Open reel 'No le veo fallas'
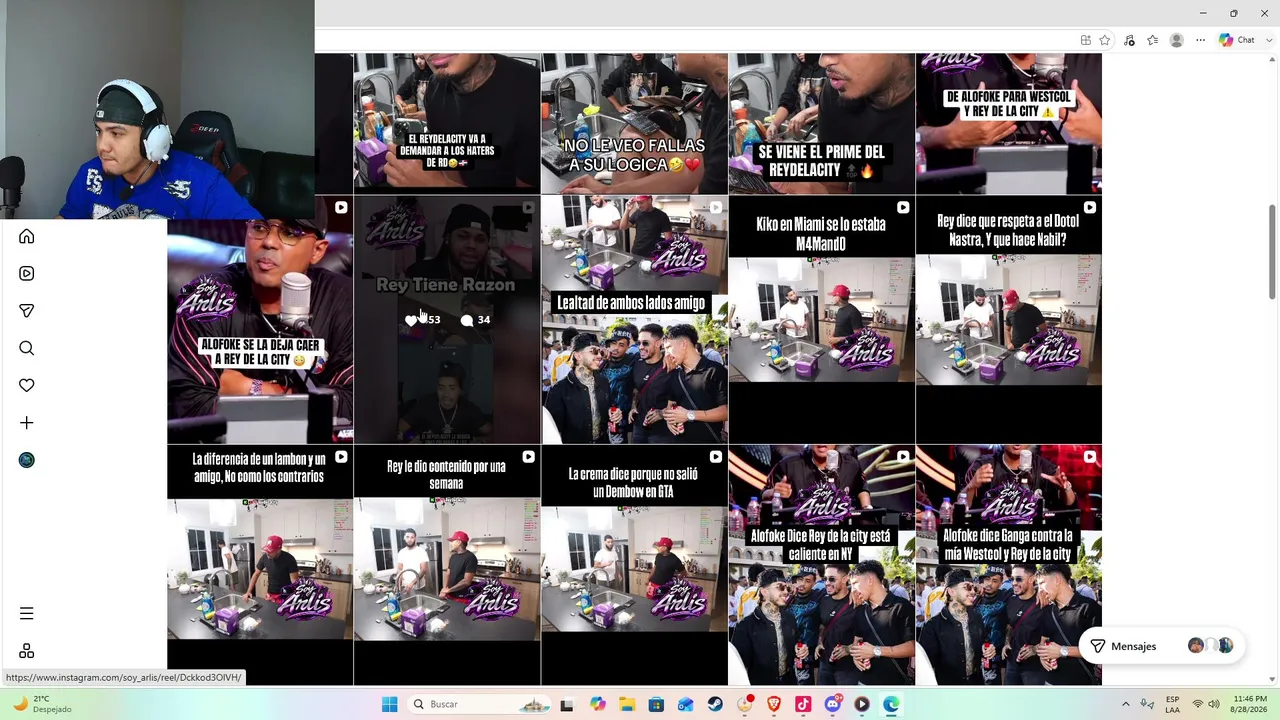Viewport: 1280px width, 720px height. 634,124
